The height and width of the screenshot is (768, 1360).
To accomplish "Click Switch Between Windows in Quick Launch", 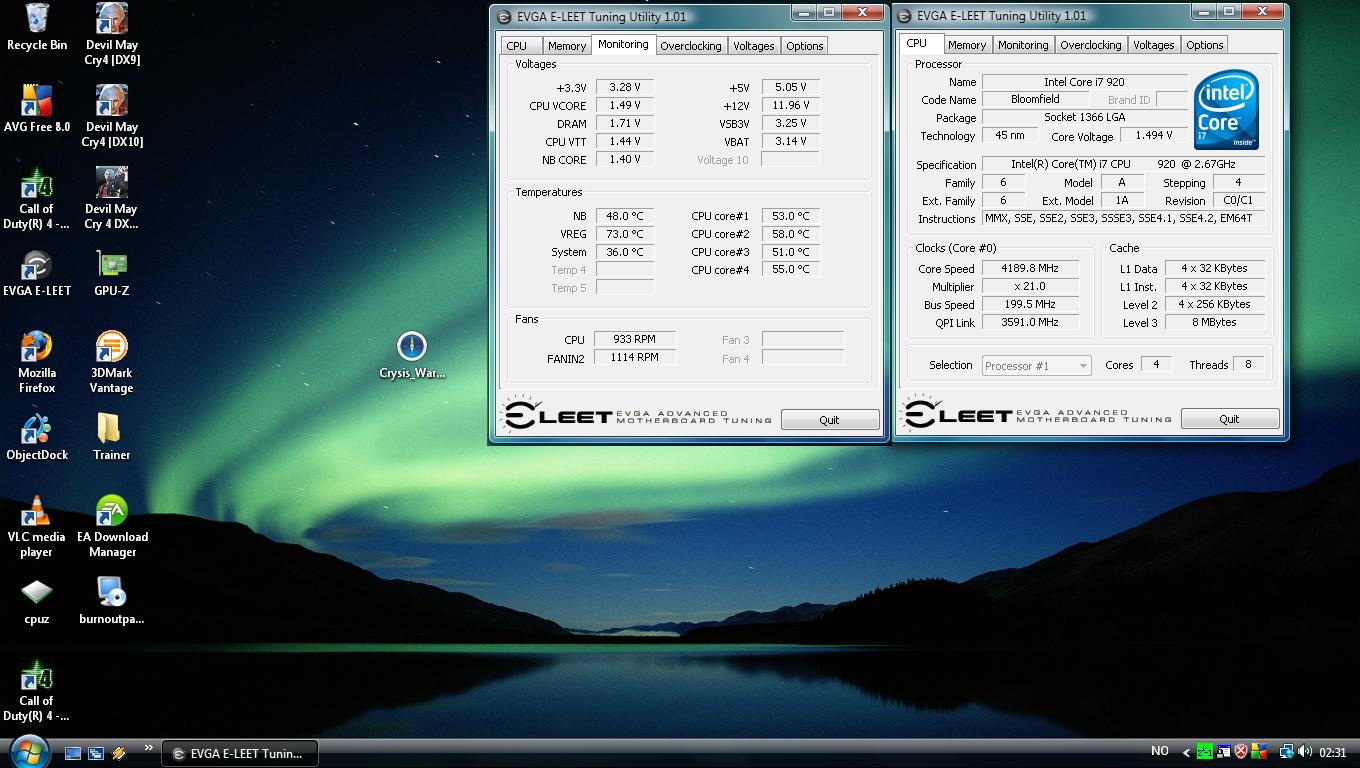I will [x=96, y=753].
